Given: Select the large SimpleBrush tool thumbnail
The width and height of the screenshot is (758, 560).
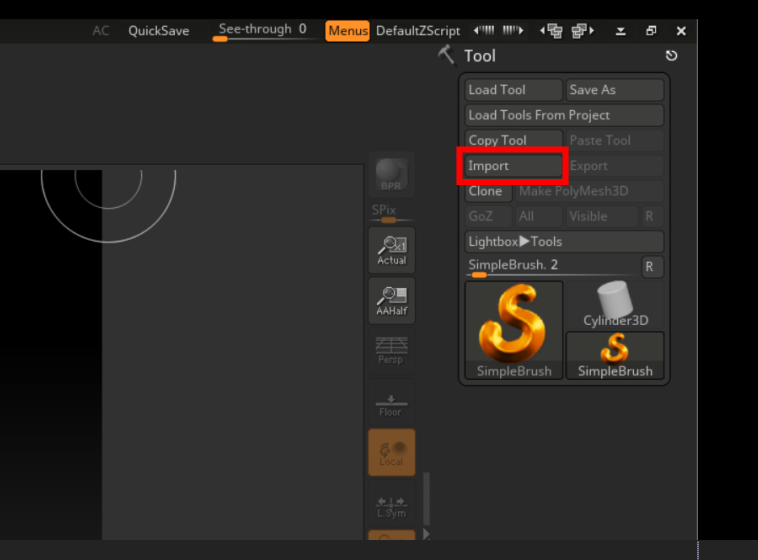Looking at the screenshot, I should [x=513, y=330].
